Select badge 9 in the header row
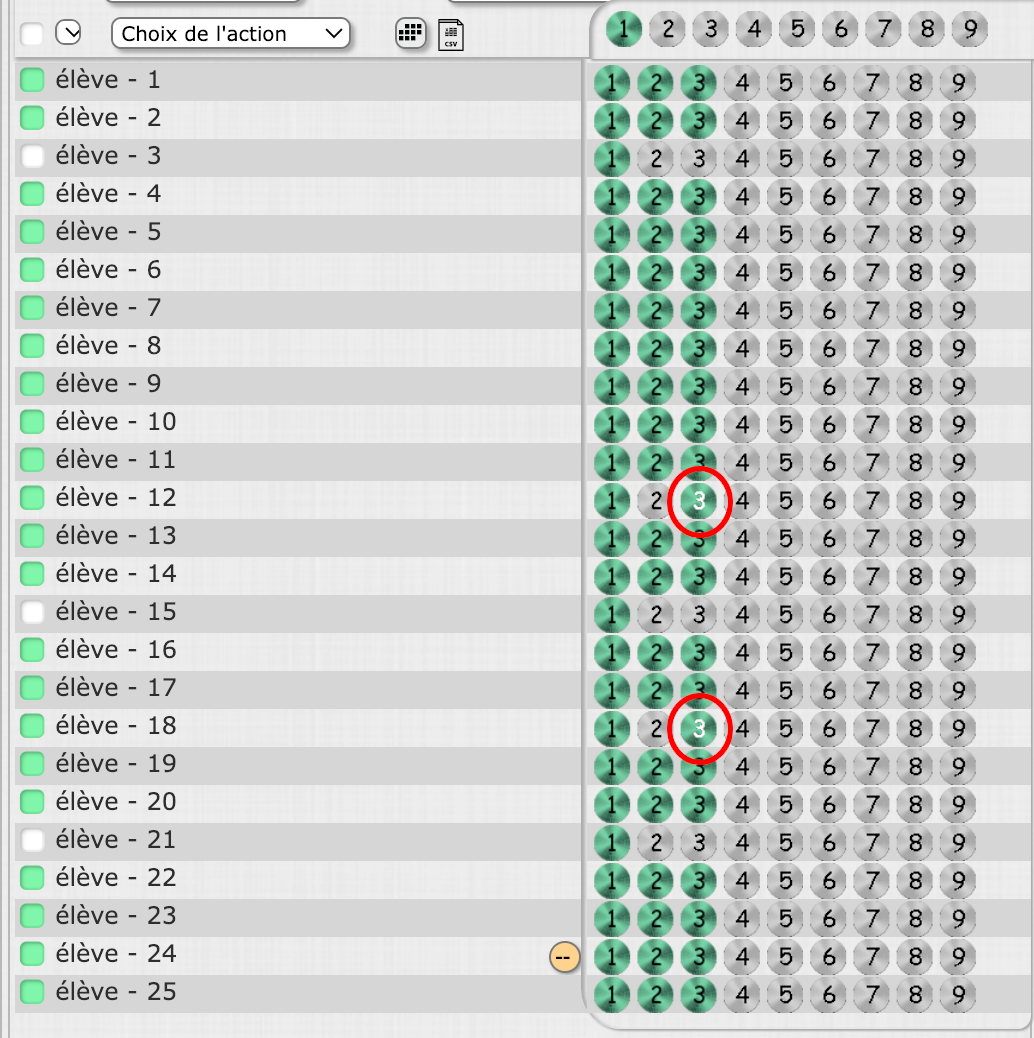Image resolution: width=1034 pixels, height=1038 pixels. [x=969, y=29]
